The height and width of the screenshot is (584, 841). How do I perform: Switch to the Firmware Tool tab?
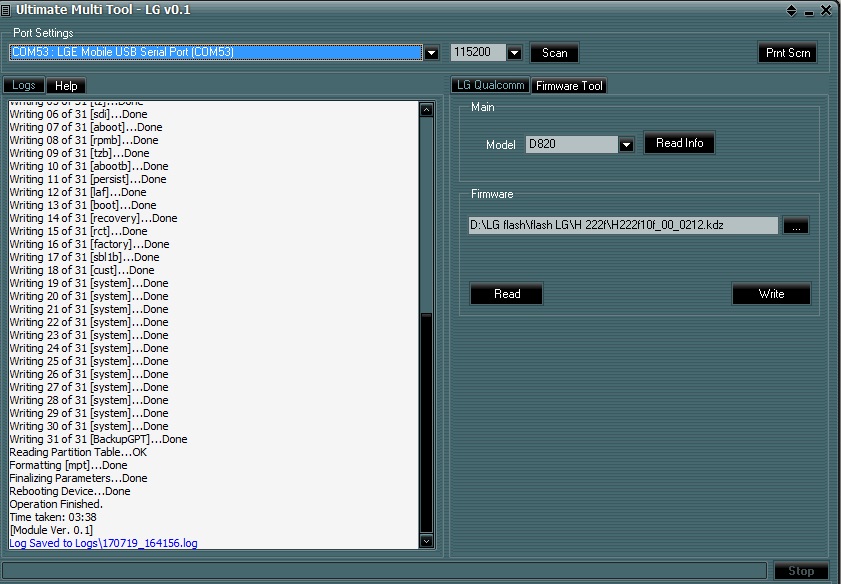569,86
